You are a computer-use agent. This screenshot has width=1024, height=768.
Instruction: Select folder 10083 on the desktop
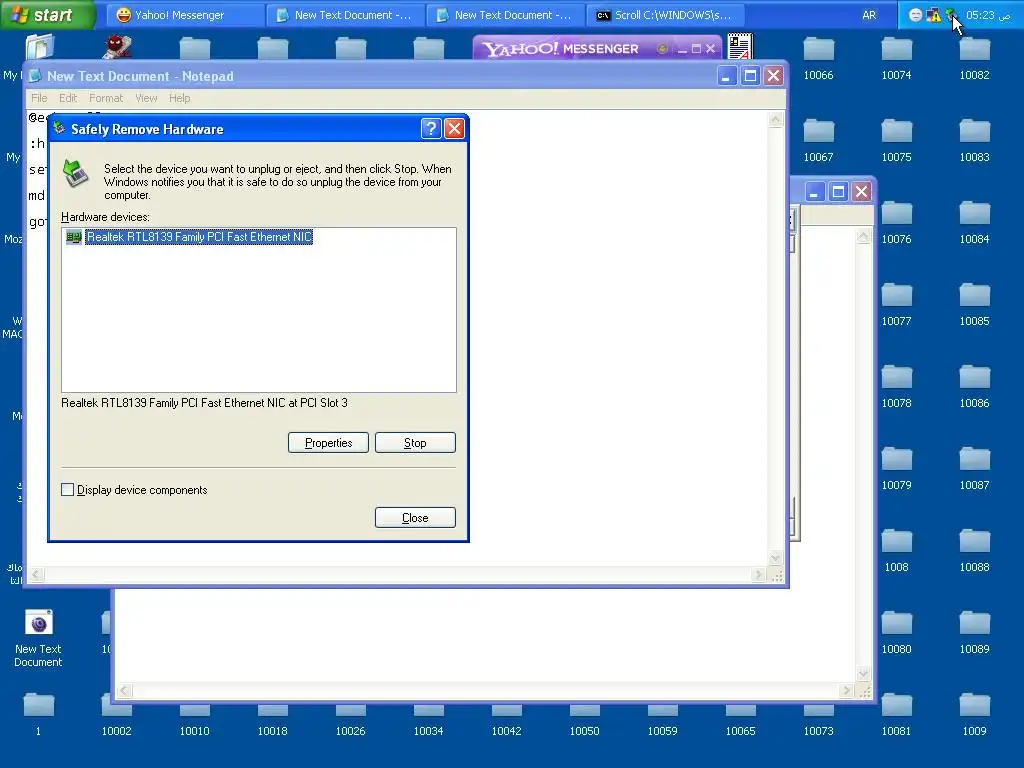(974, 140)
